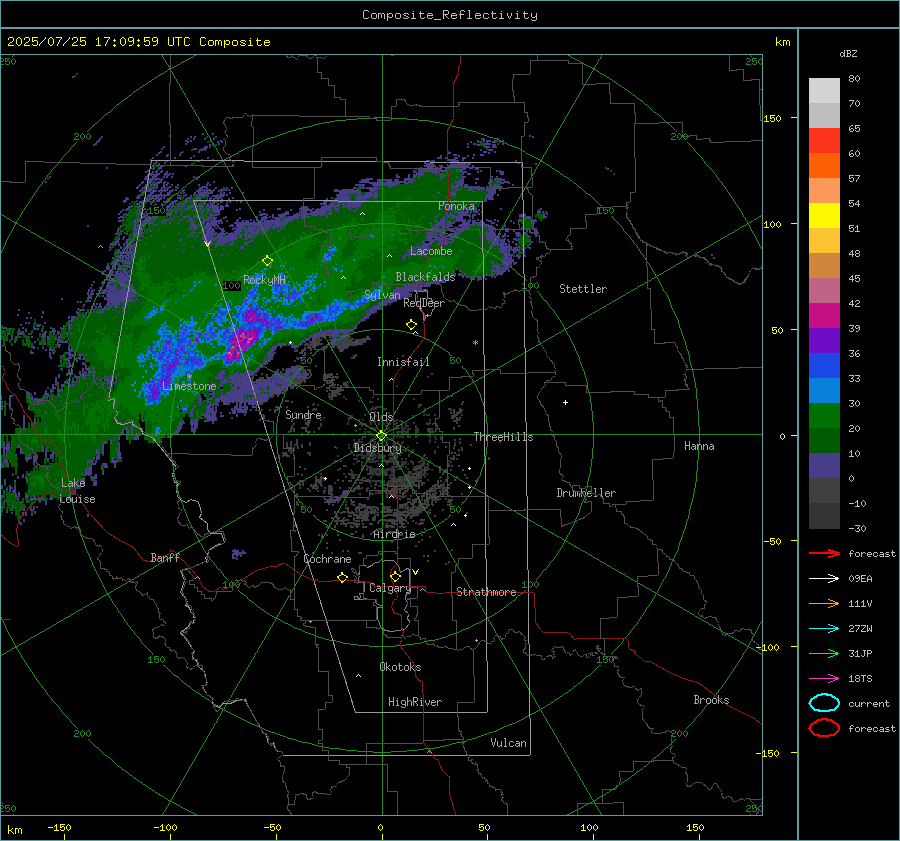This screenshot has height=841, width=900.
Task: Click the white 09EA arrow in legend
Action: 824,579
